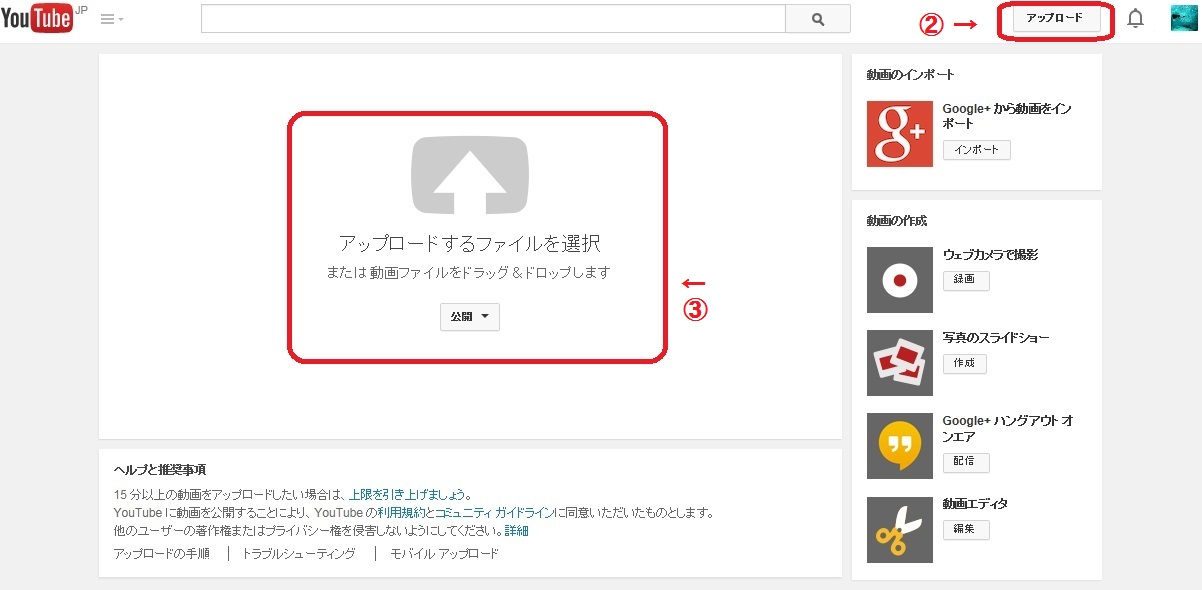
Task: Click the Google+ Hangouts icon
Action: (899, 446)
